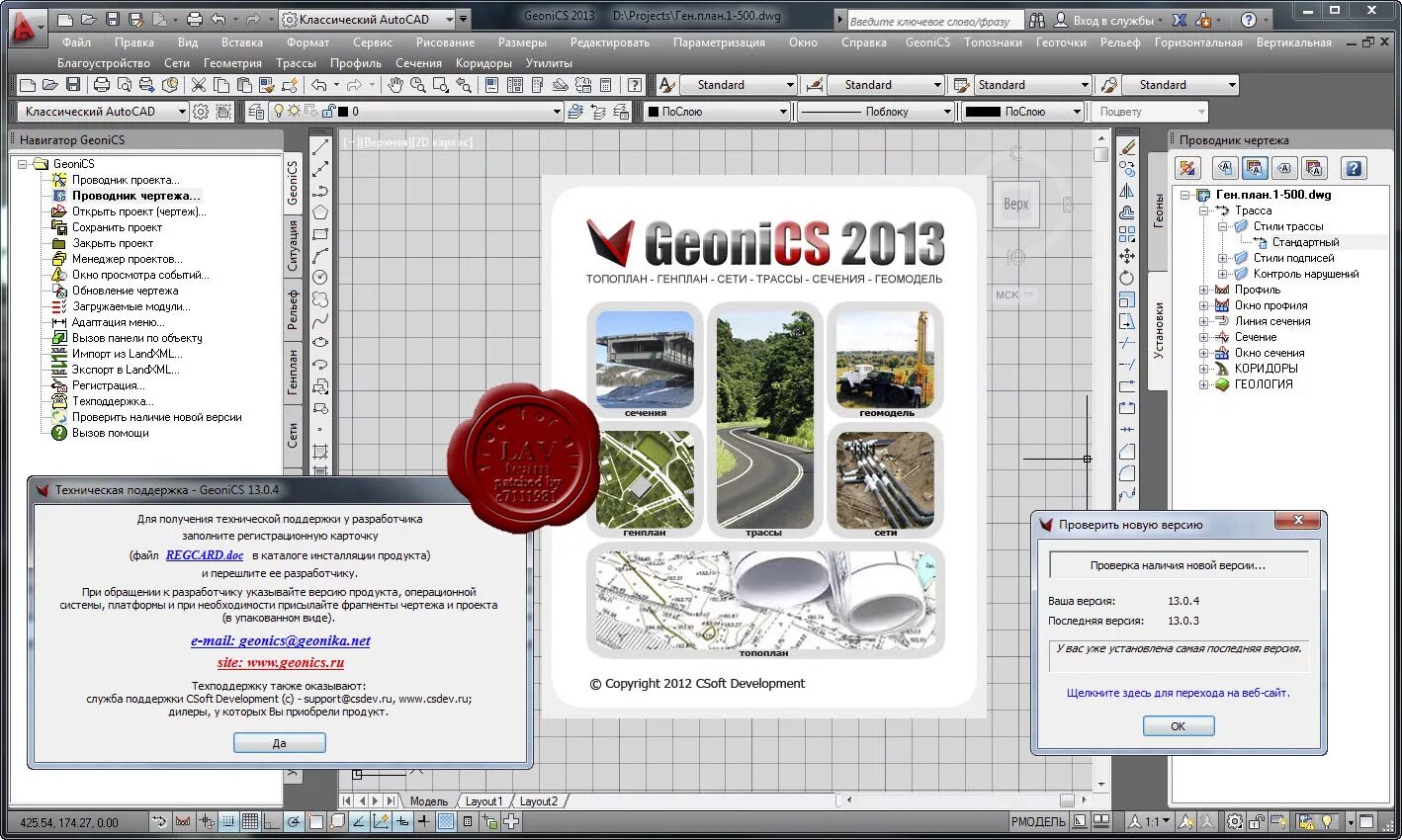Open the Help question mark toolbar icon

635,85
